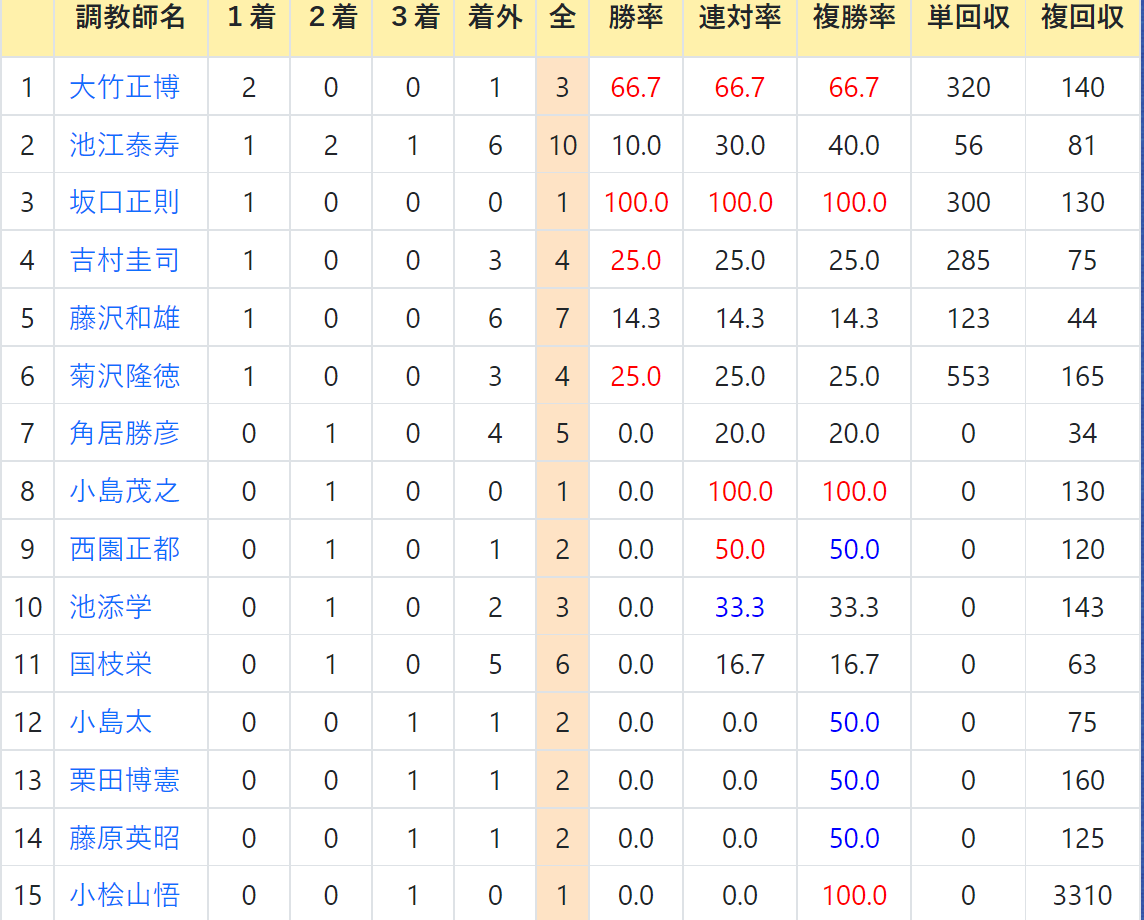Select the 16.7 連対率 value for 国枝栄
This screenshot has width=1144, height=920.
[x=740, y=665]
